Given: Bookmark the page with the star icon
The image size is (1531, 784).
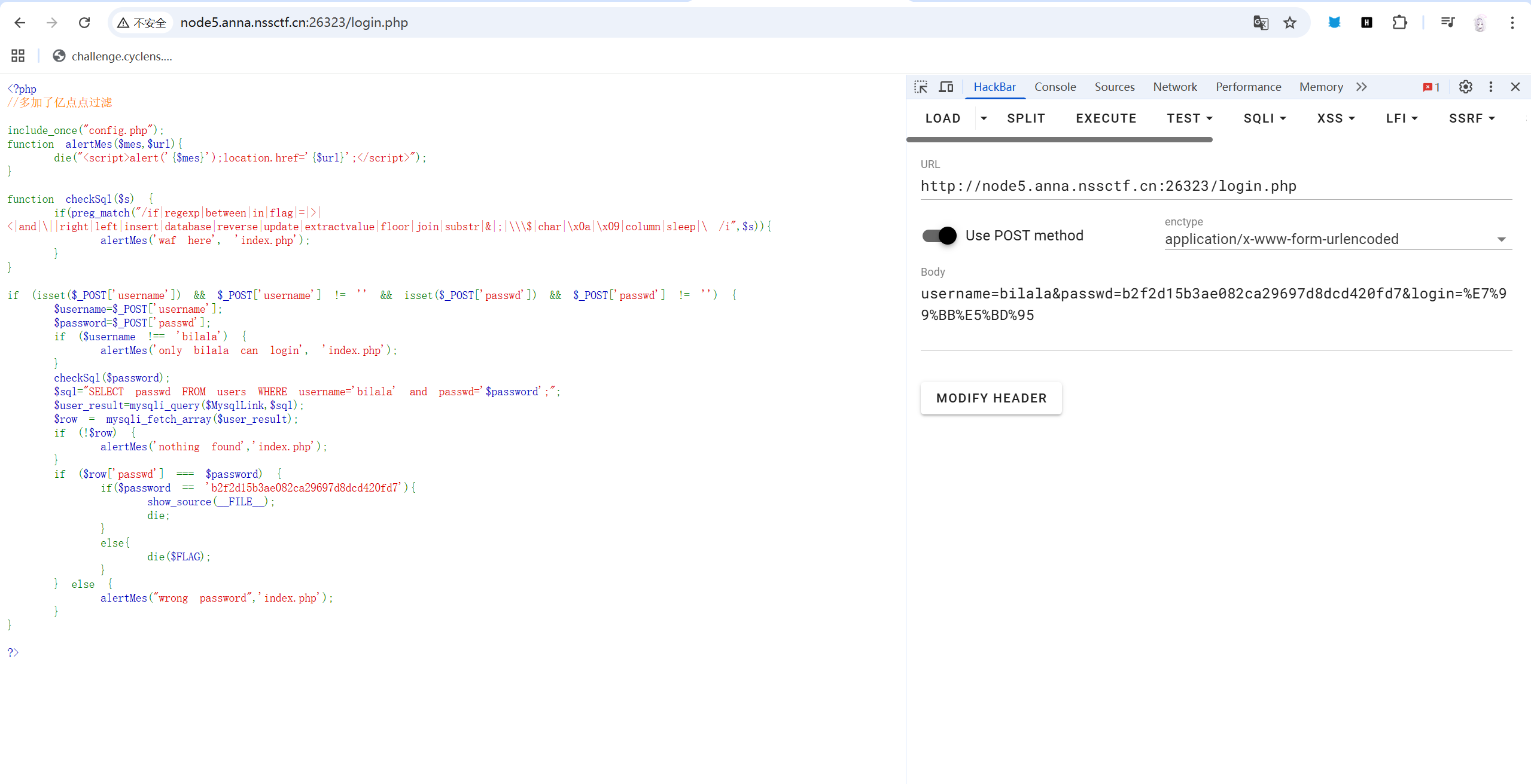Looking at the screenshot, I should click(x=1290, y=23).
